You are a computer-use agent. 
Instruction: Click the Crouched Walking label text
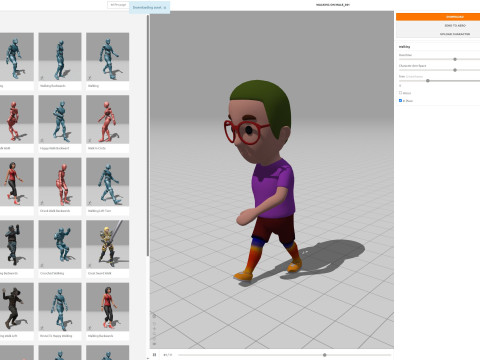pos(52,273)
